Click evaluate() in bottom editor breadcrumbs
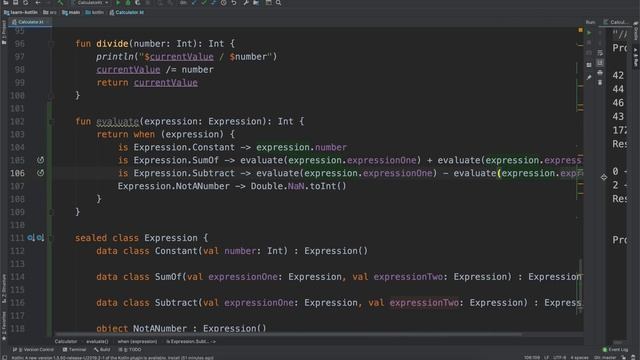 coord(97,341)
